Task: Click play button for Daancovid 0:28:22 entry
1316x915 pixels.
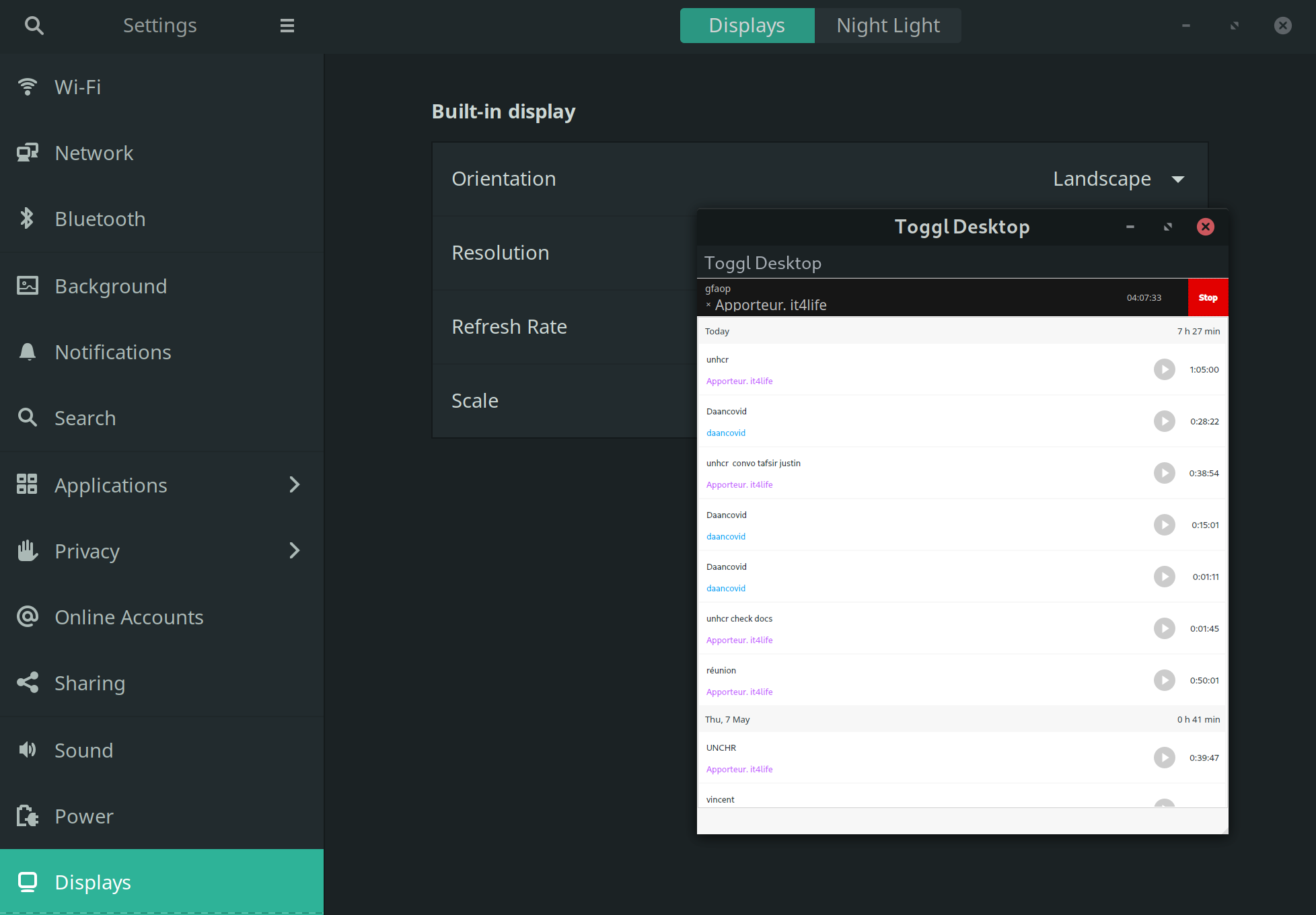Action: [x=1165, y=421]
